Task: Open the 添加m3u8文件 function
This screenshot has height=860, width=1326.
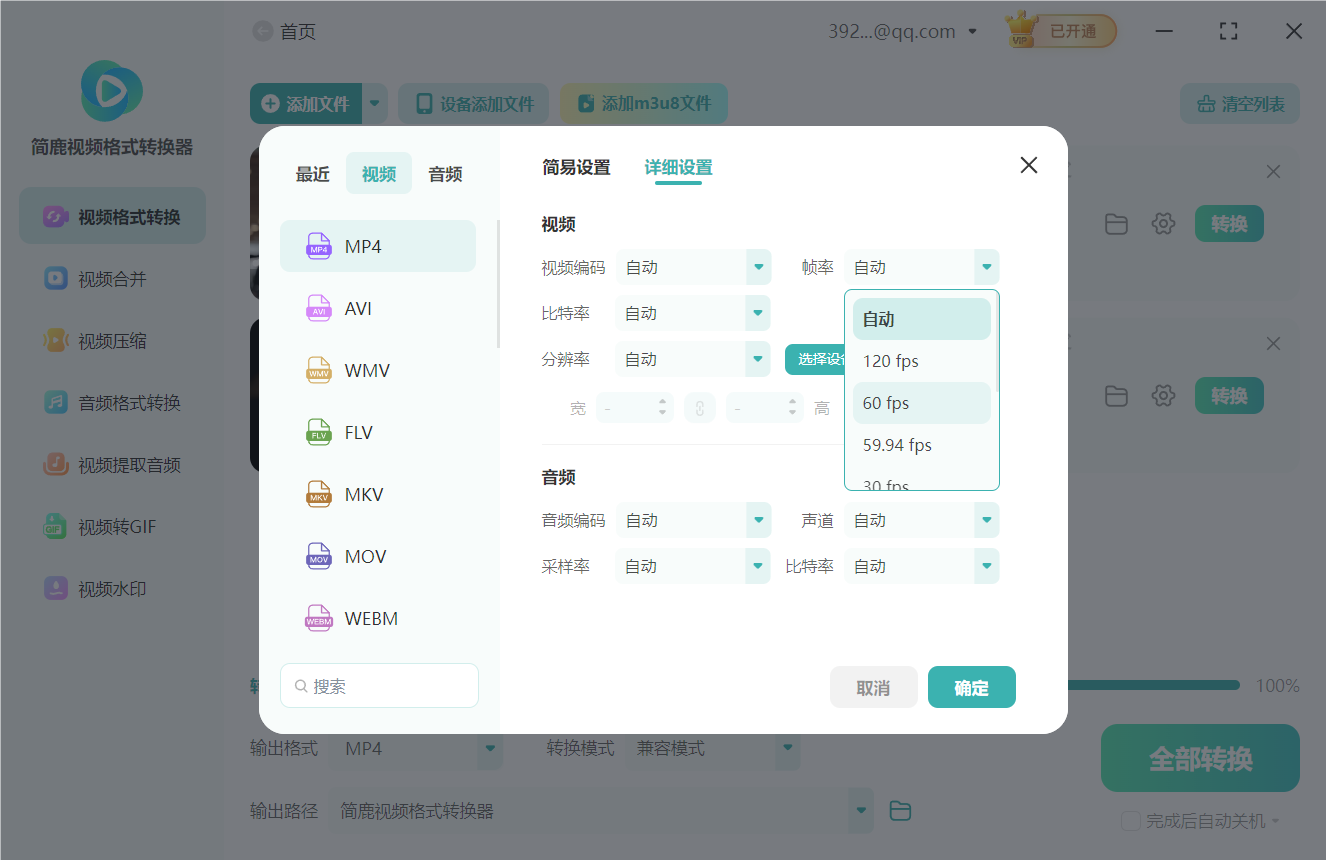Action: pos(643,103)
